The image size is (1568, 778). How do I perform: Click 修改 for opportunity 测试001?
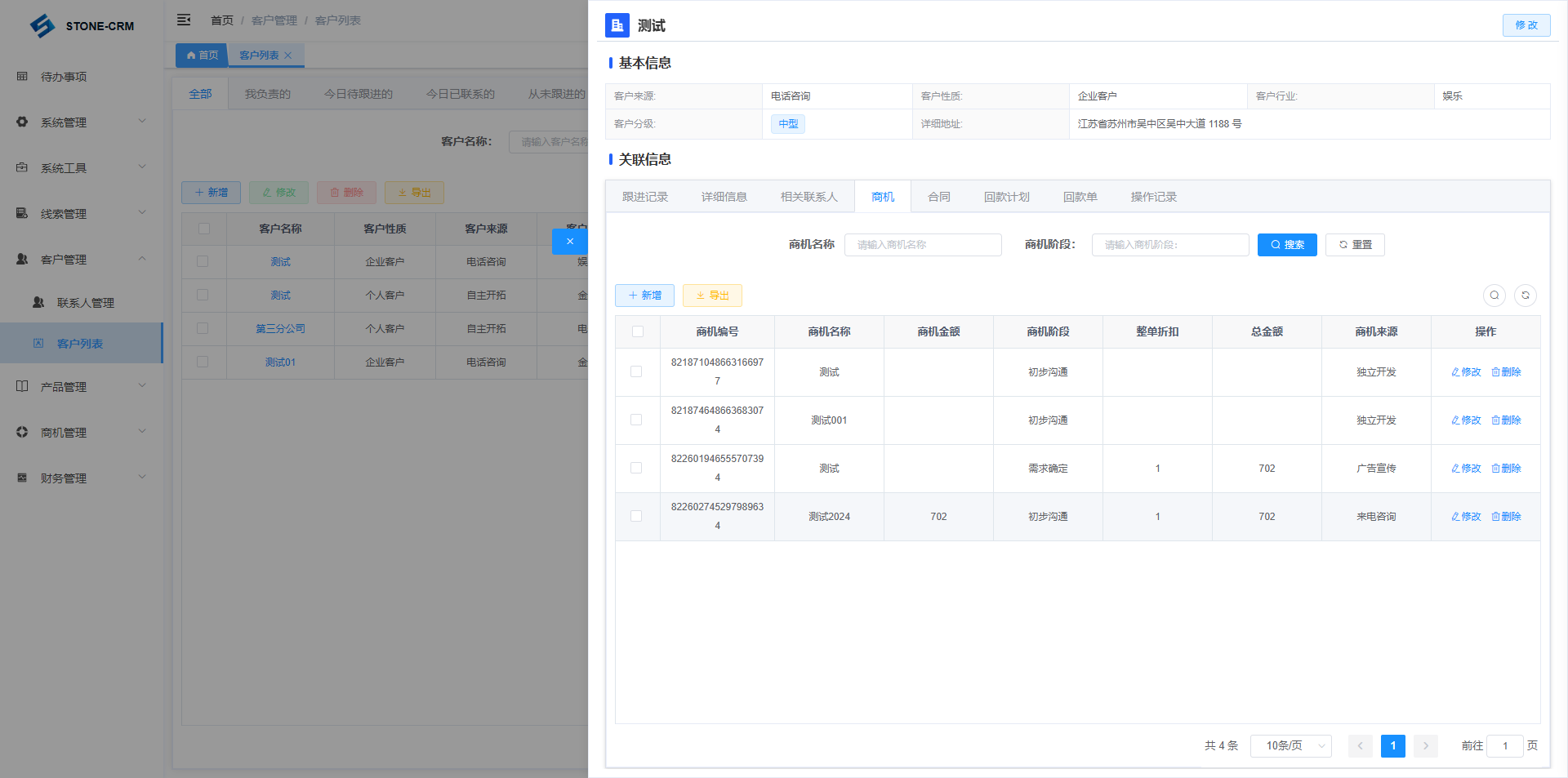[1466, 420]
